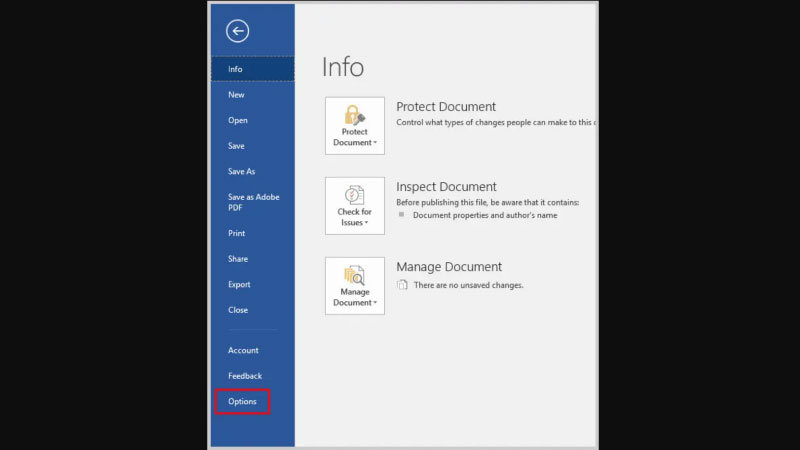The image size is (800, 450).
Task: Open the Print page
Action: pyautogui.click(x=236, y=234)
